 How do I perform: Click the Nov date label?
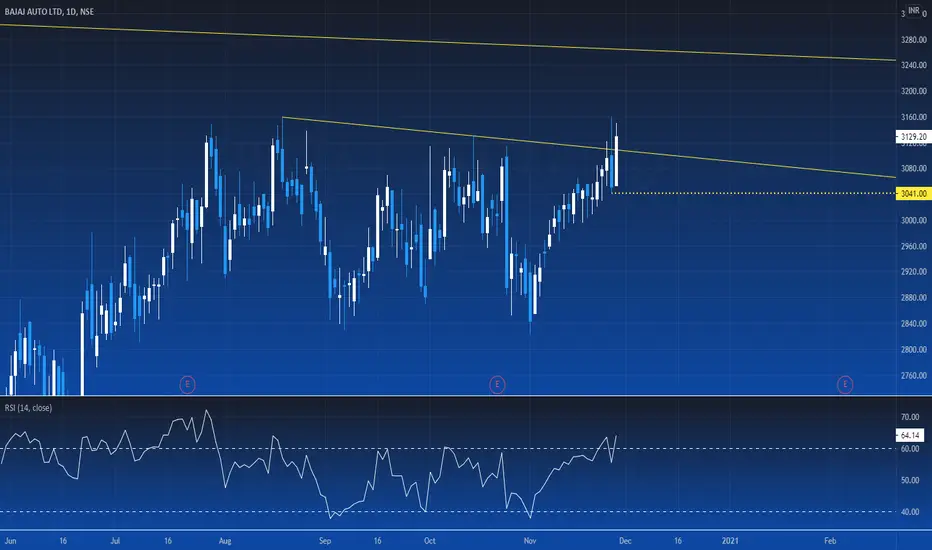530,540
